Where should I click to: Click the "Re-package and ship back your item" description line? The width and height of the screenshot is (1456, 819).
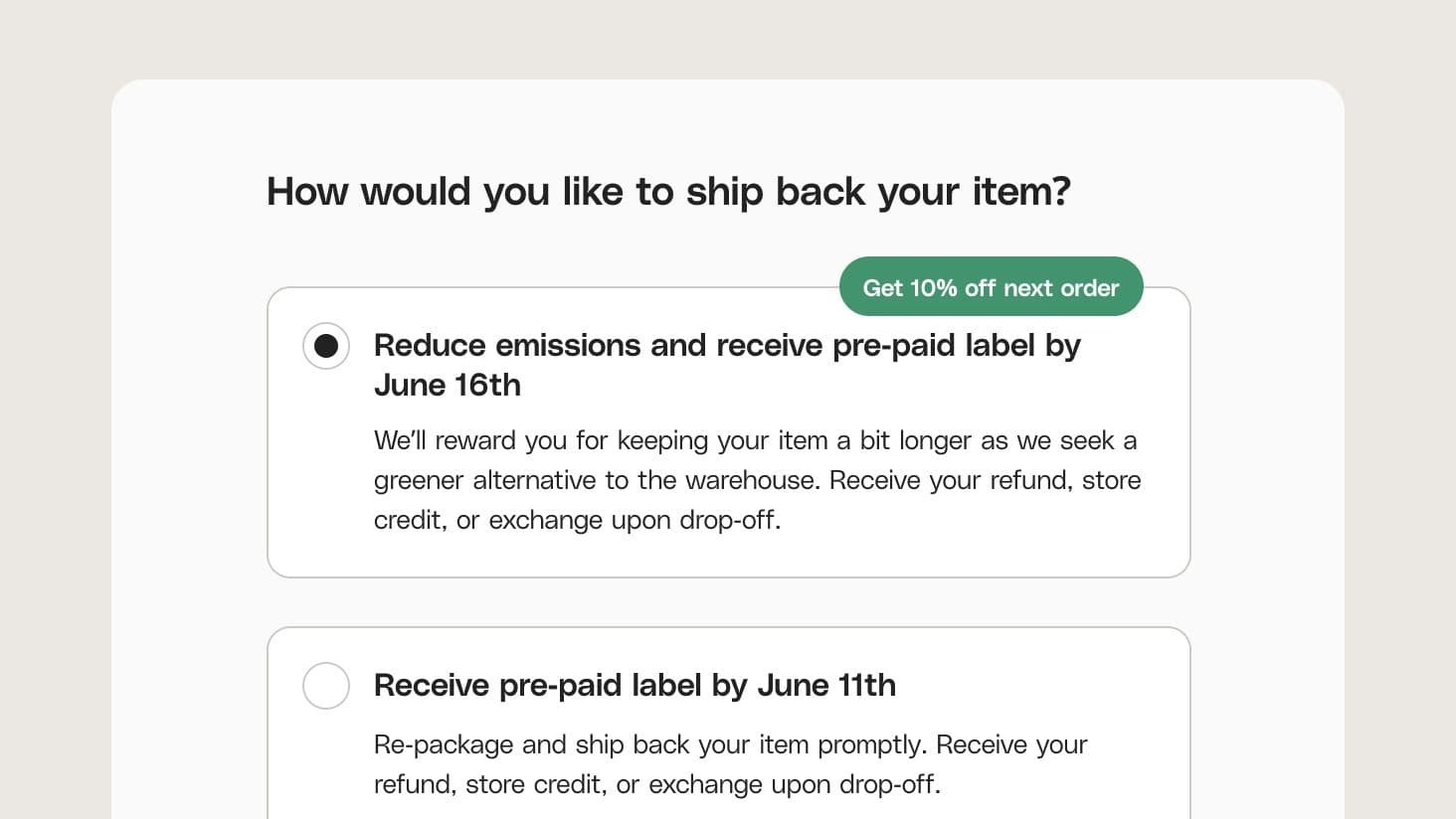730,744
